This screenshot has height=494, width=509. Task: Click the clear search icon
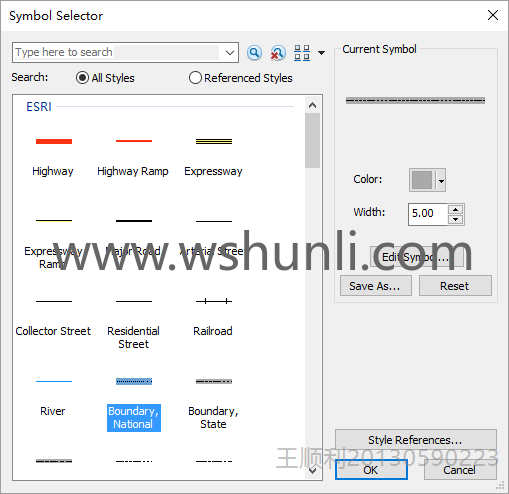pos(278,53)
